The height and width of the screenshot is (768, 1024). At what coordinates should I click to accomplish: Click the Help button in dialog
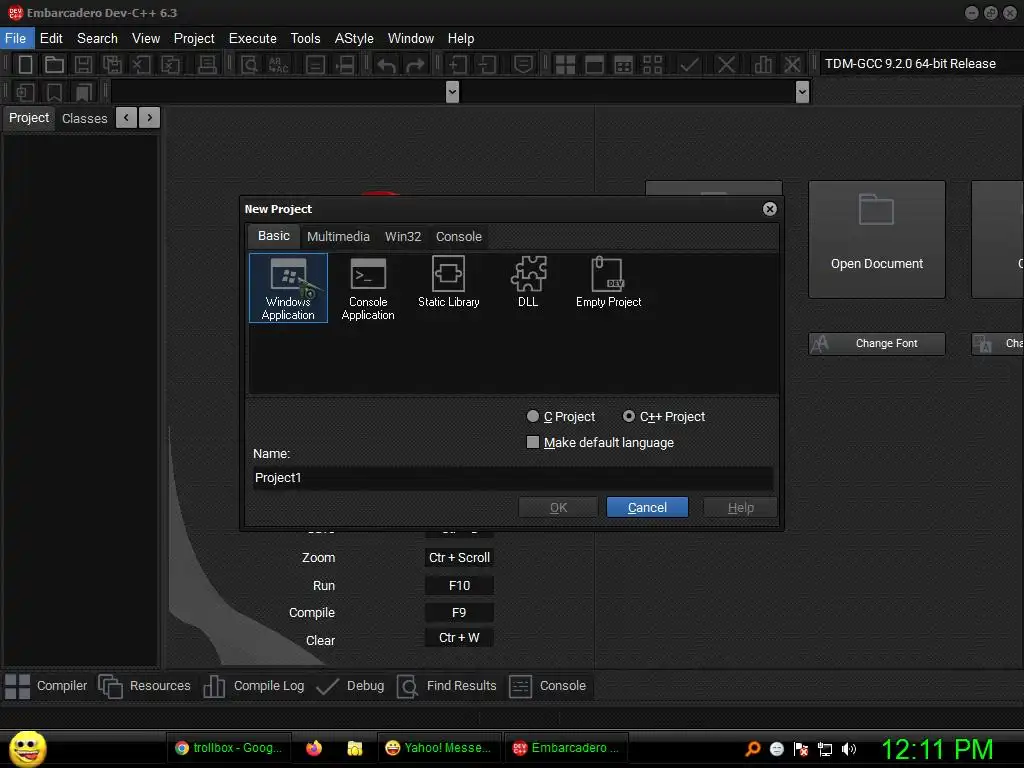point(741,507)
